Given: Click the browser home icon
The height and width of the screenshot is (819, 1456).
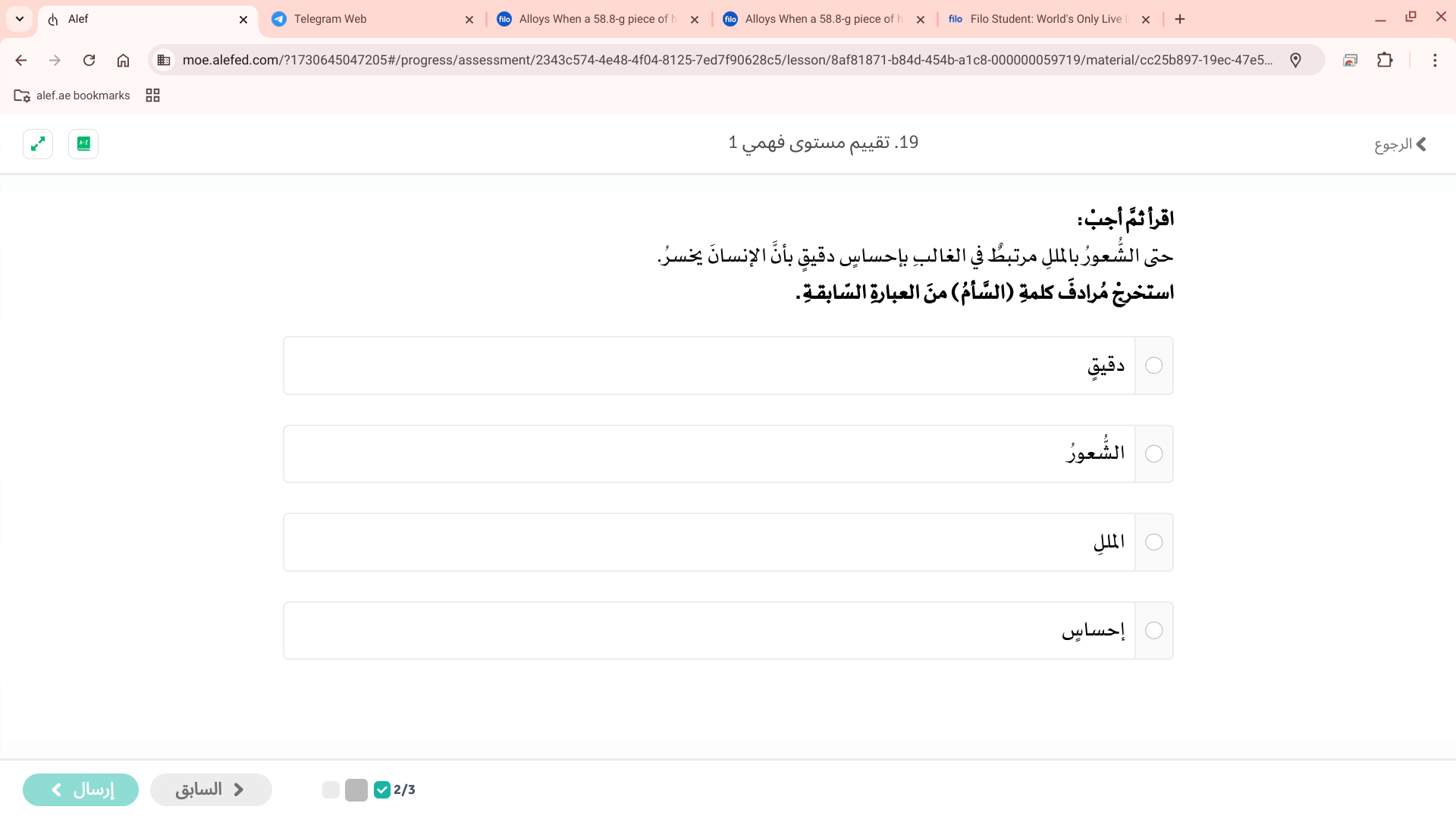Looking at the screenshot, I should tap(123, 60).
